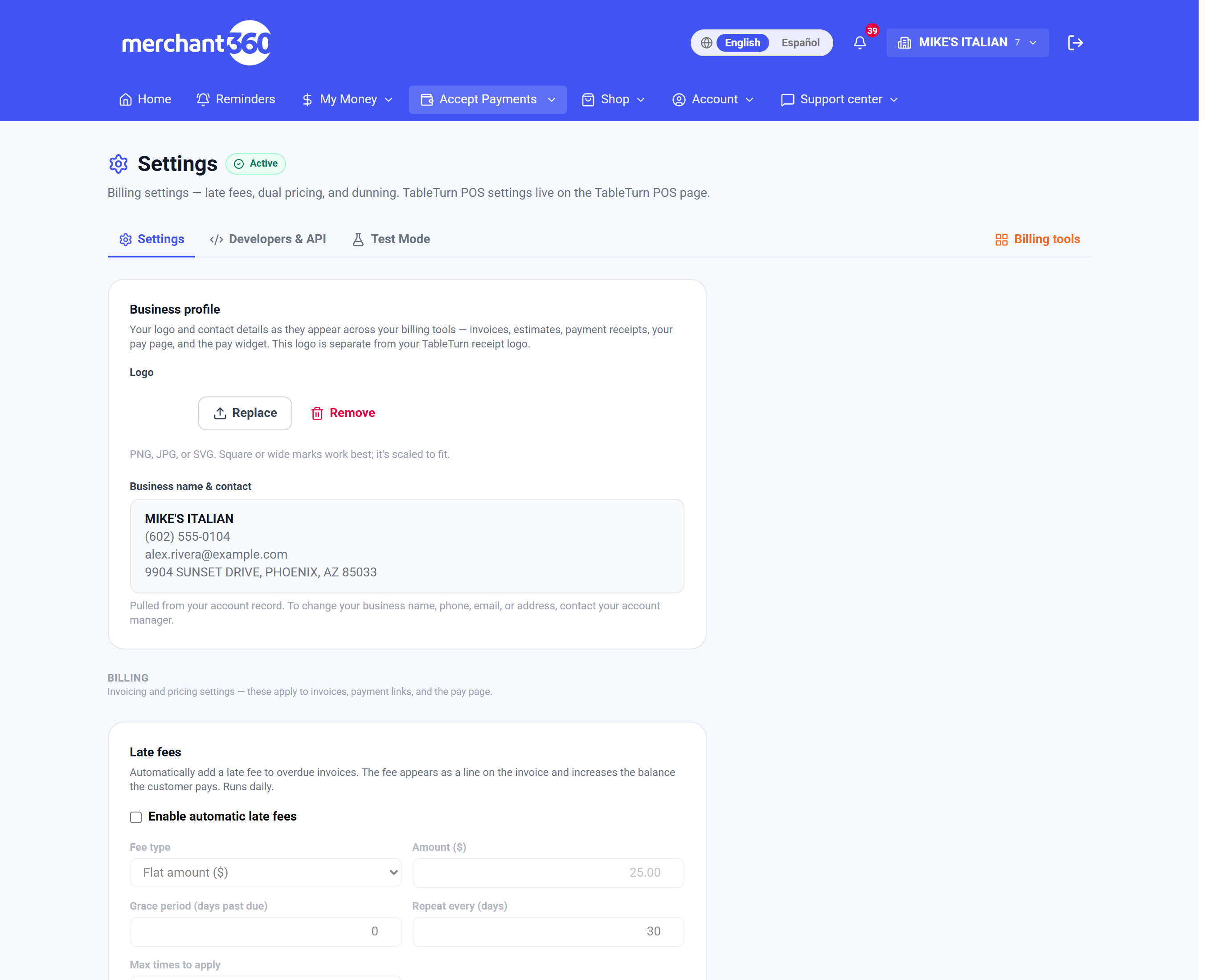Click the Accept Payments wallet icon
This screenshot has height=980, width=1212.
[427, 100]
